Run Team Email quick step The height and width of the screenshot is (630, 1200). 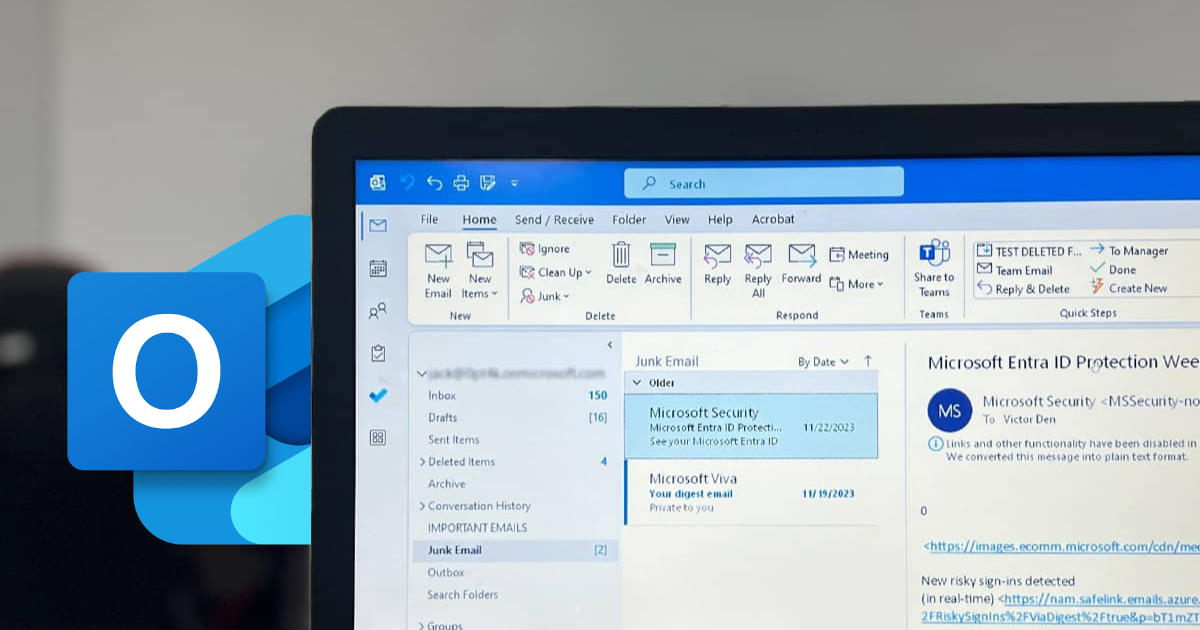click(1015, 270)
